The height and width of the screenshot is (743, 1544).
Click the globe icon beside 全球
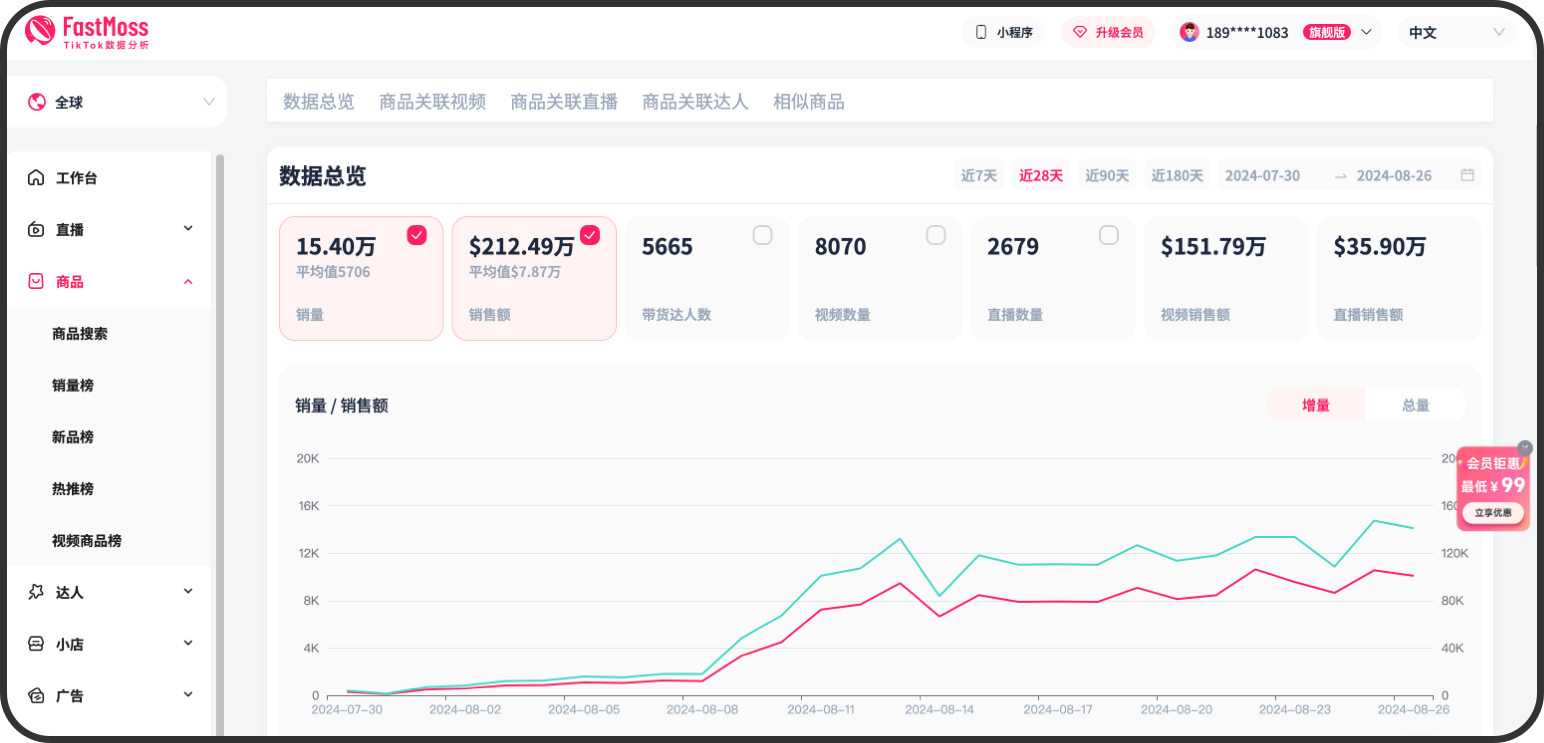(38, 102)
